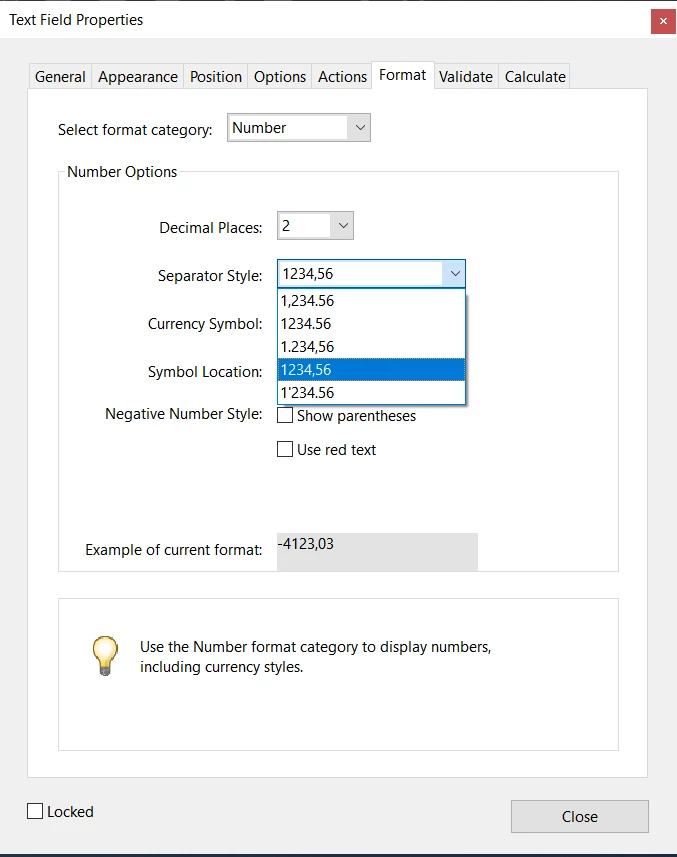Open the Appearance tab
The width and height of the screenshot is (677, 857).
pyautogui.click(x=138, y=77)
